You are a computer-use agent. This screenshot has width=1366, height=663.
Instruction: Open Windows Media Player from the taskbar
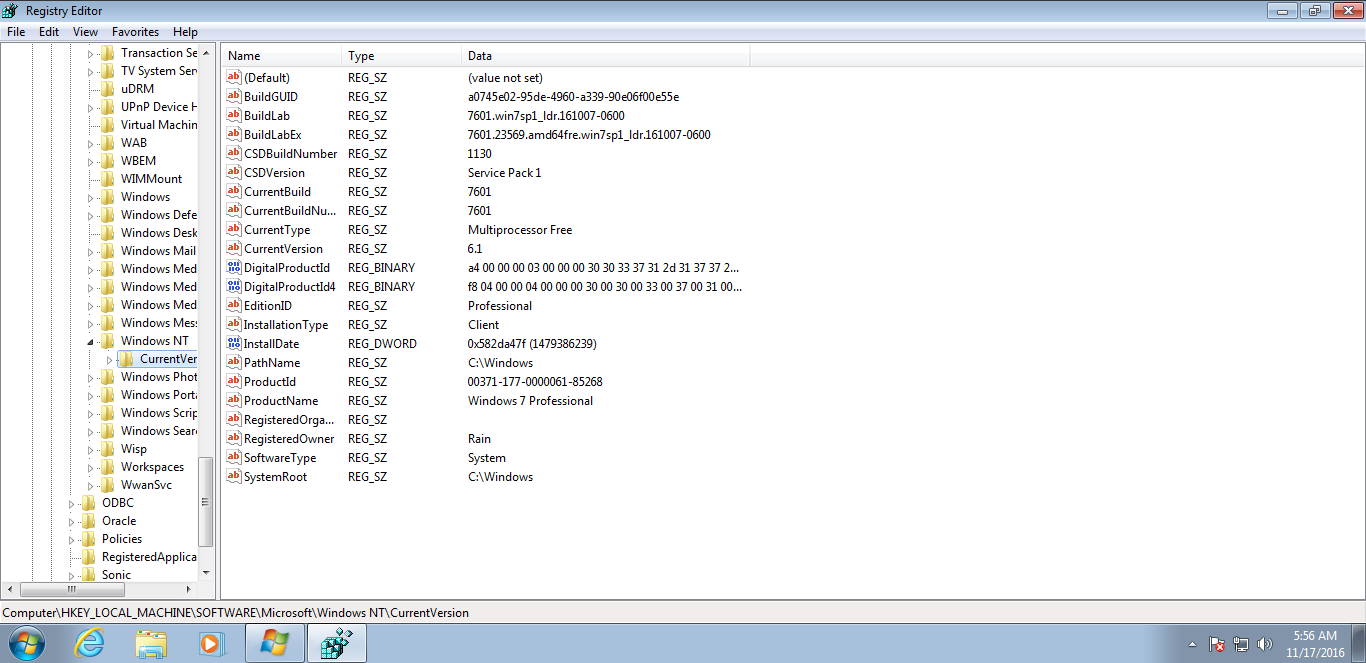pos(212,643)
